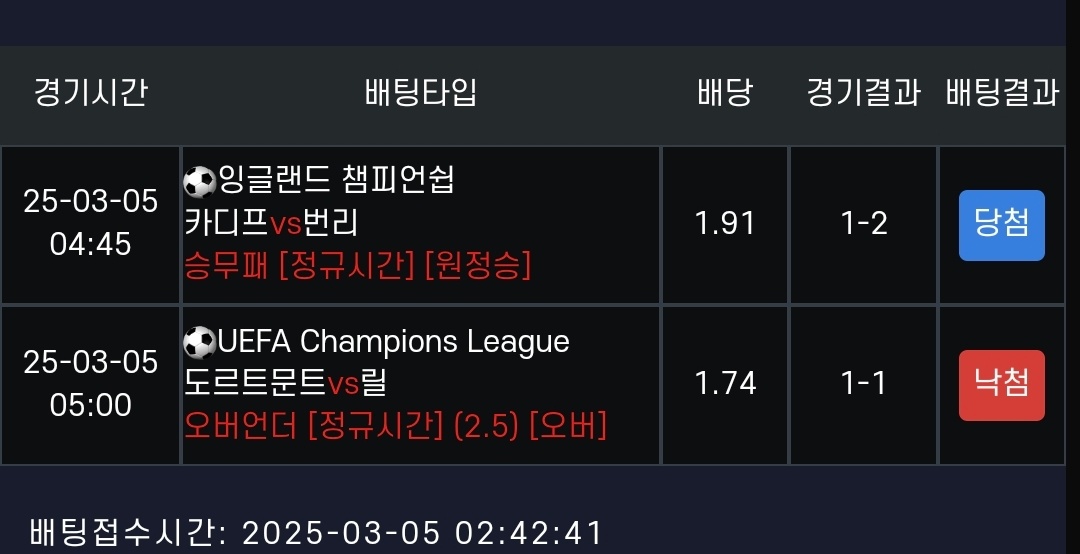Click the 배팅접수시간 timestamp line
Image resolution: width=1080 pixels, height=554 pixels.
(x=316, y=532)
